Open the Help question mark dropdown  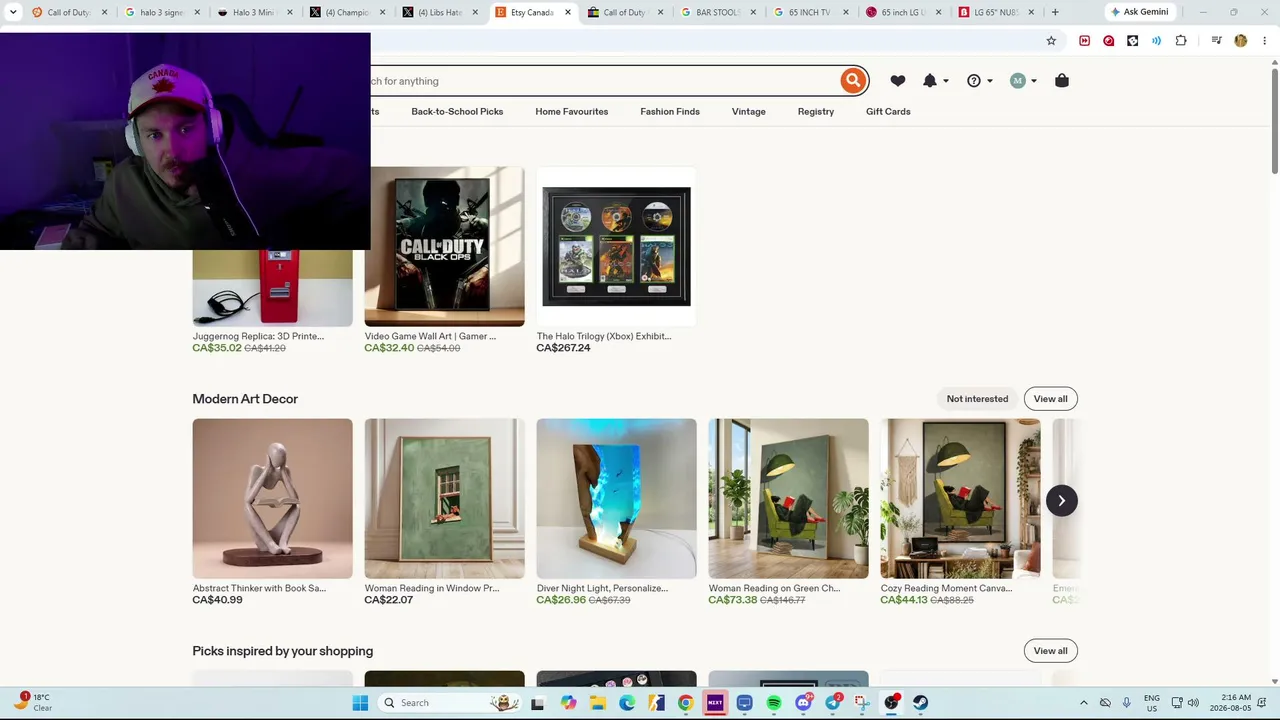click(x=978, y=81)
